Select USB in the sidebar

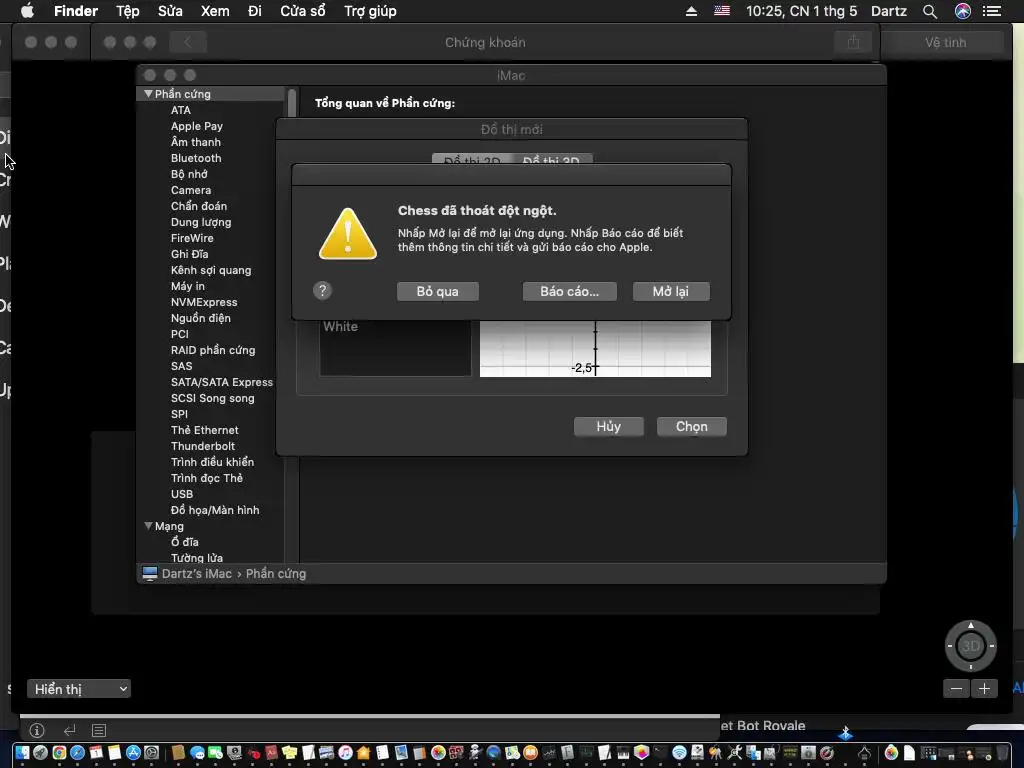[x=182, y=494]
